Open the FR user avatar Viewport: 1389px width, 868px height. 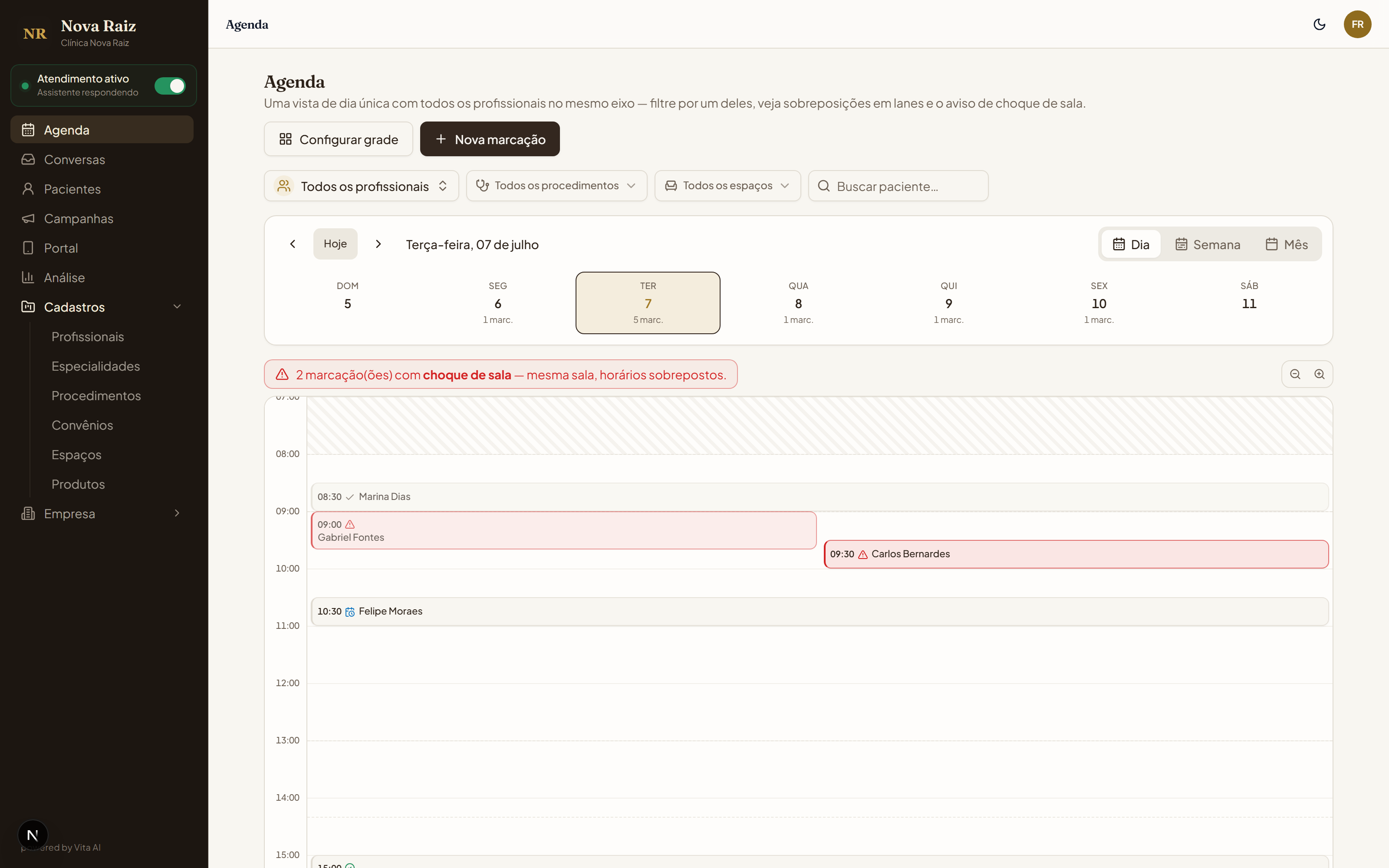coord(1357,24)
